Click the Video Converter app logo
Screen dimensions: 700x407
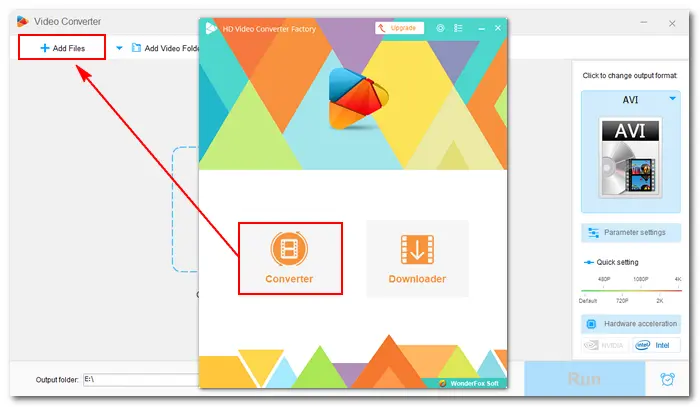coord(22,21)
